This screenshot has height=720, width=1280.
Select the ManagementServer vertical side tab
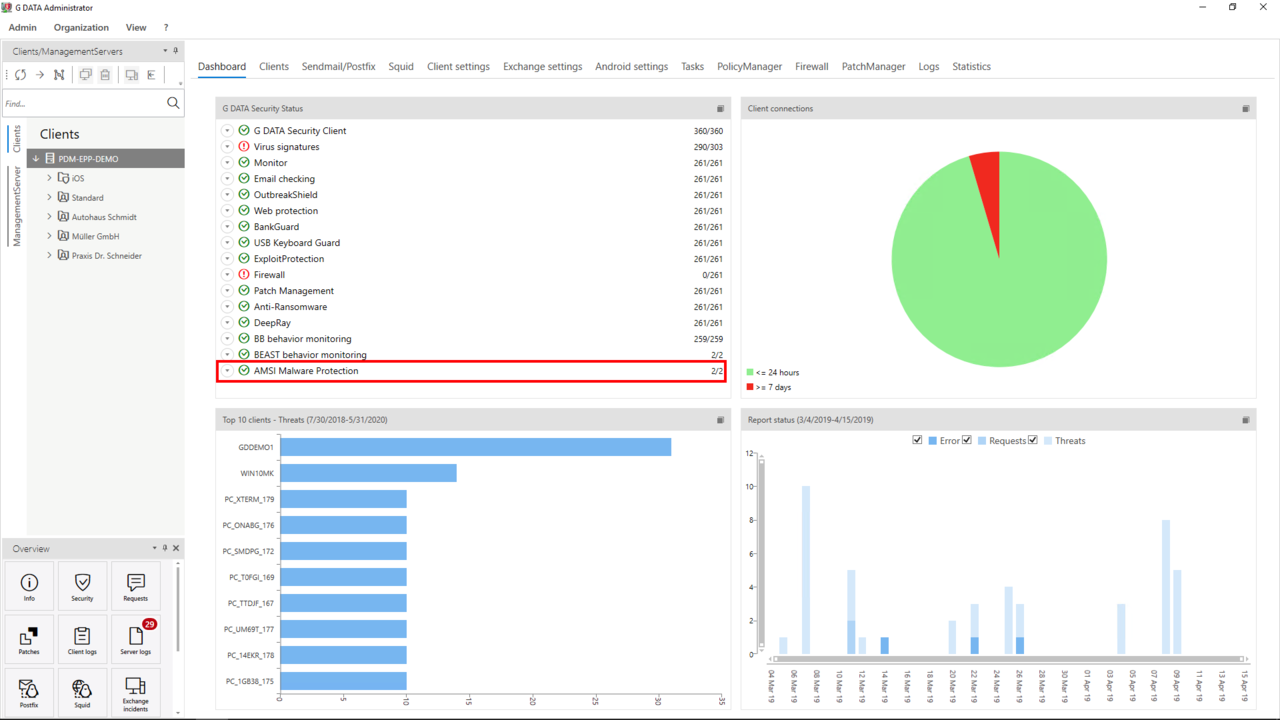click(x=16, y=206)
